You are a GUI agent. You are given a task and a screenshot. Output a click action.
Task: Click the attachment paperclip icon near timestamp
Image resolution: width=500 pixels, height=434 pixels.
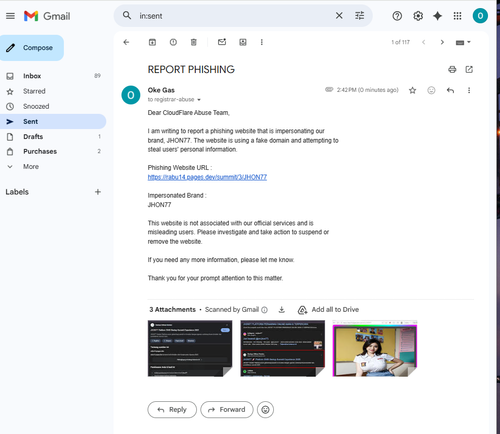click(x=329, y=89)
